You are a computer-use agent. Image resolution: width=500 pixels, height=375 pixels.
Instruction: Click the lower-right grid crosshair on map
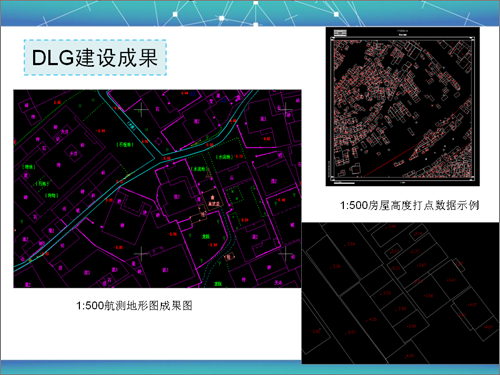point(285,254)
